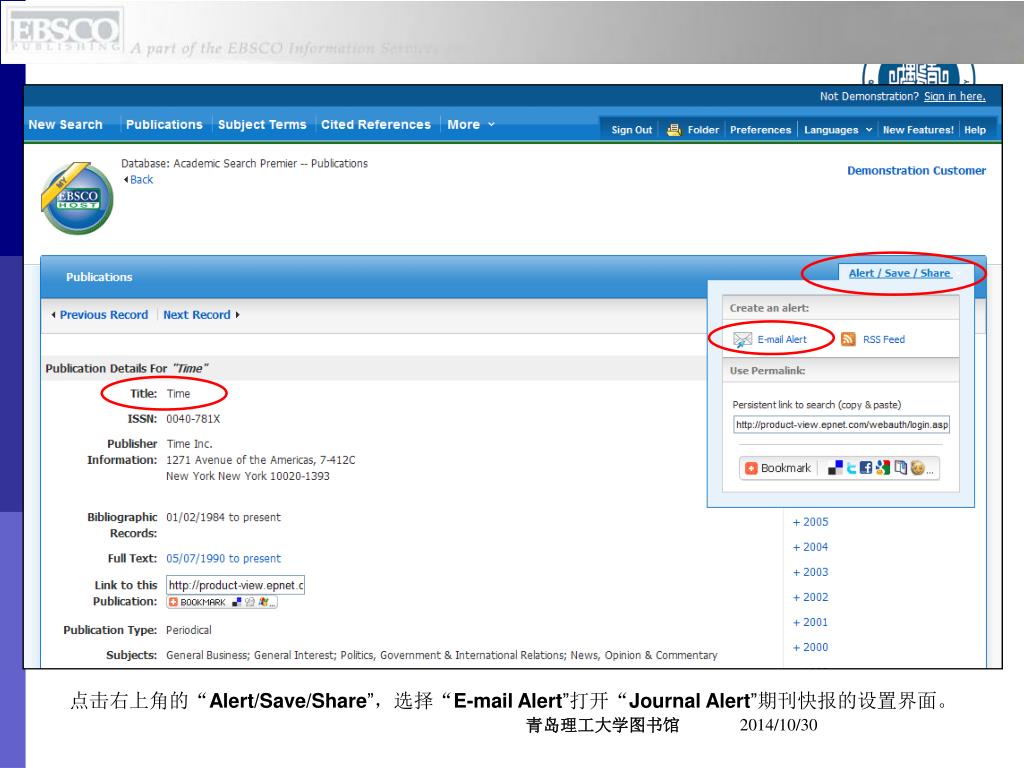
Task: Go to New Search
Action: [65, 125]
